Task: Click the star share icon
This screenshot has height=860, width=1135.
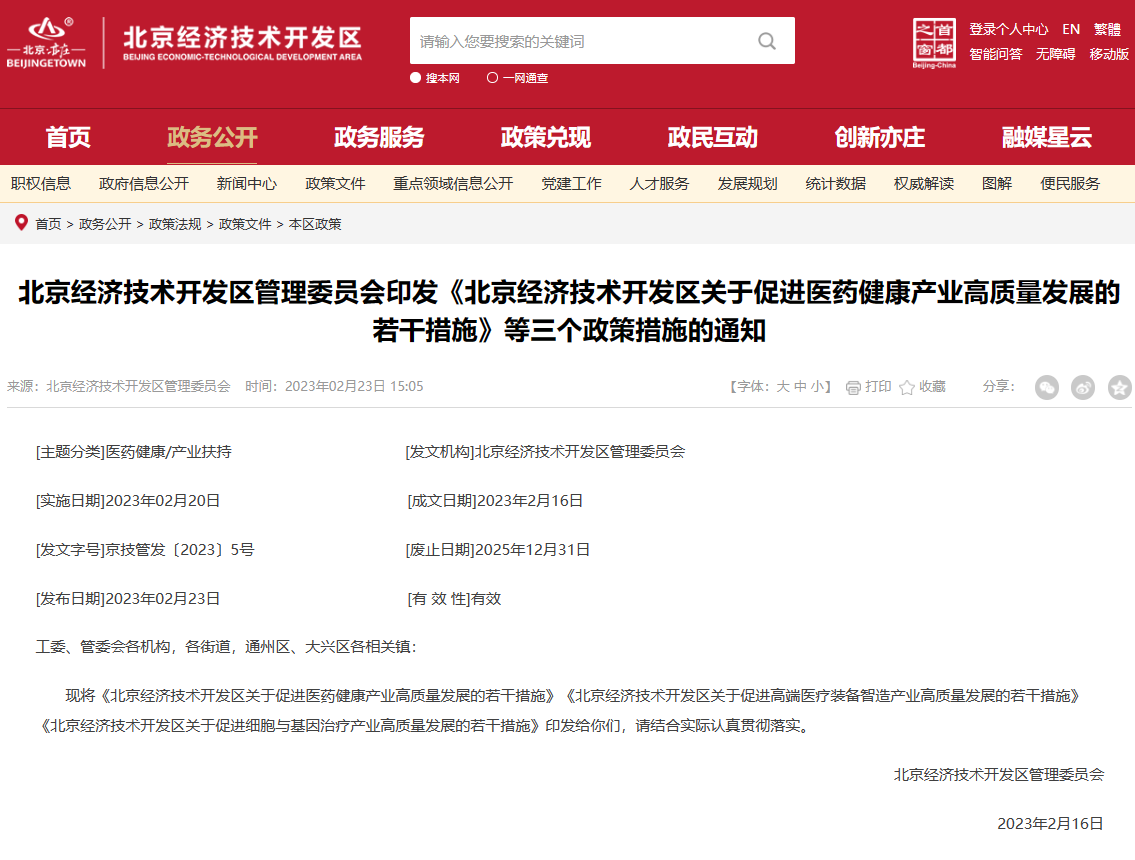Action: tap(1120, 387)
